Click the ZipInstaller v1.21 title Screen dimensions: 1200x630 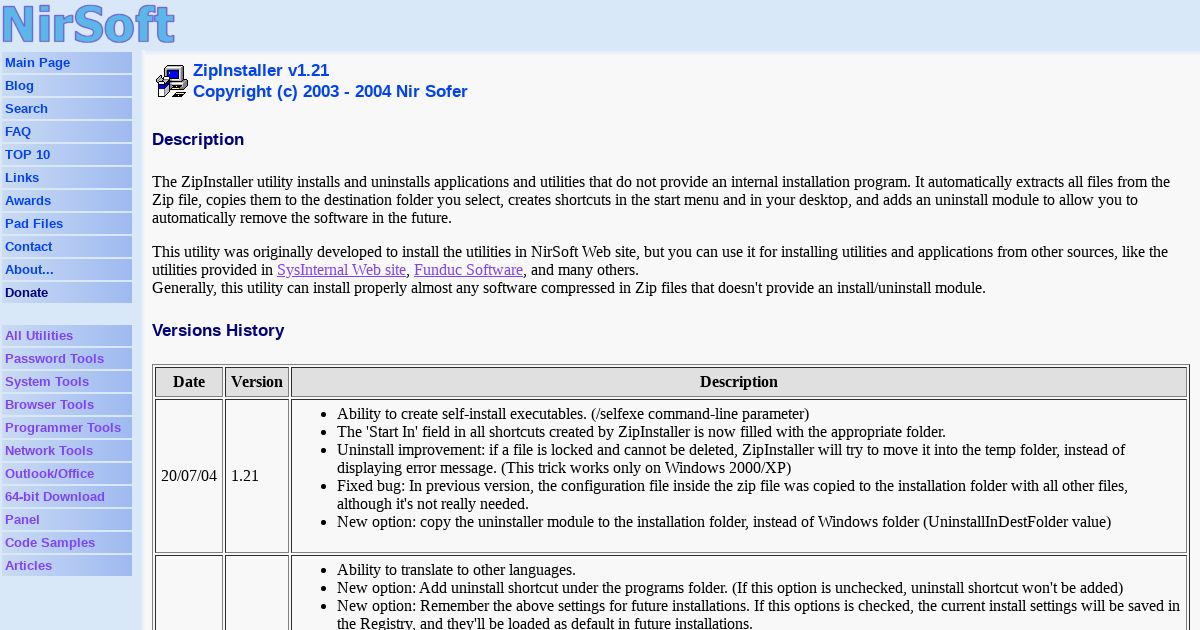pyautogui.click(x=261, y=70)
